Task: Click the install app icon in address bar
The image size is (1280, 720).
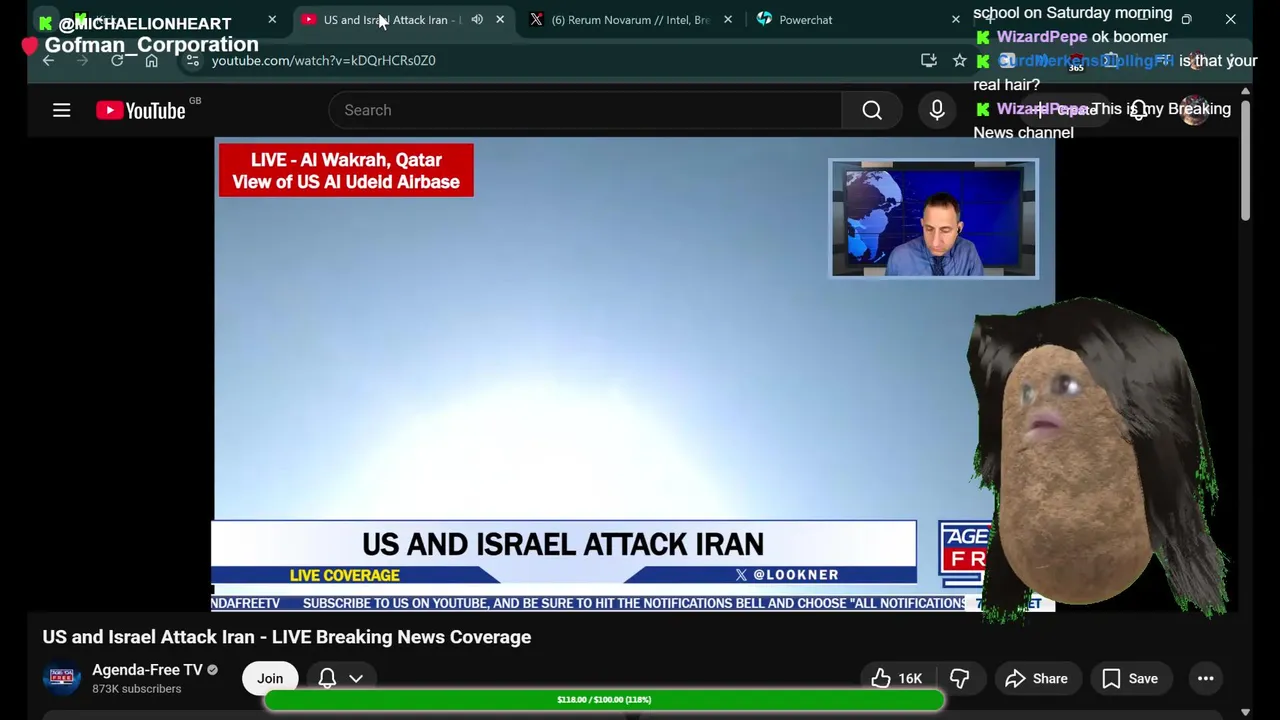Action: [928, 60]
